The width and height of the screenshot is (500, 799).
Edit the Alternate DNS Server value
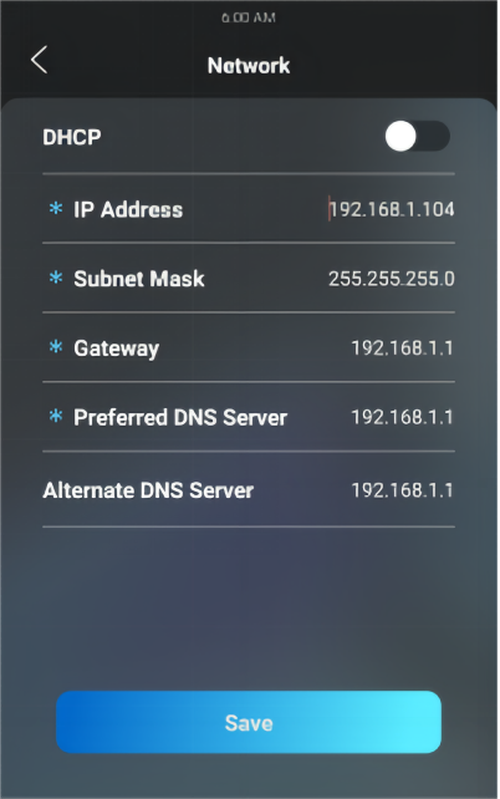point(402,490)
